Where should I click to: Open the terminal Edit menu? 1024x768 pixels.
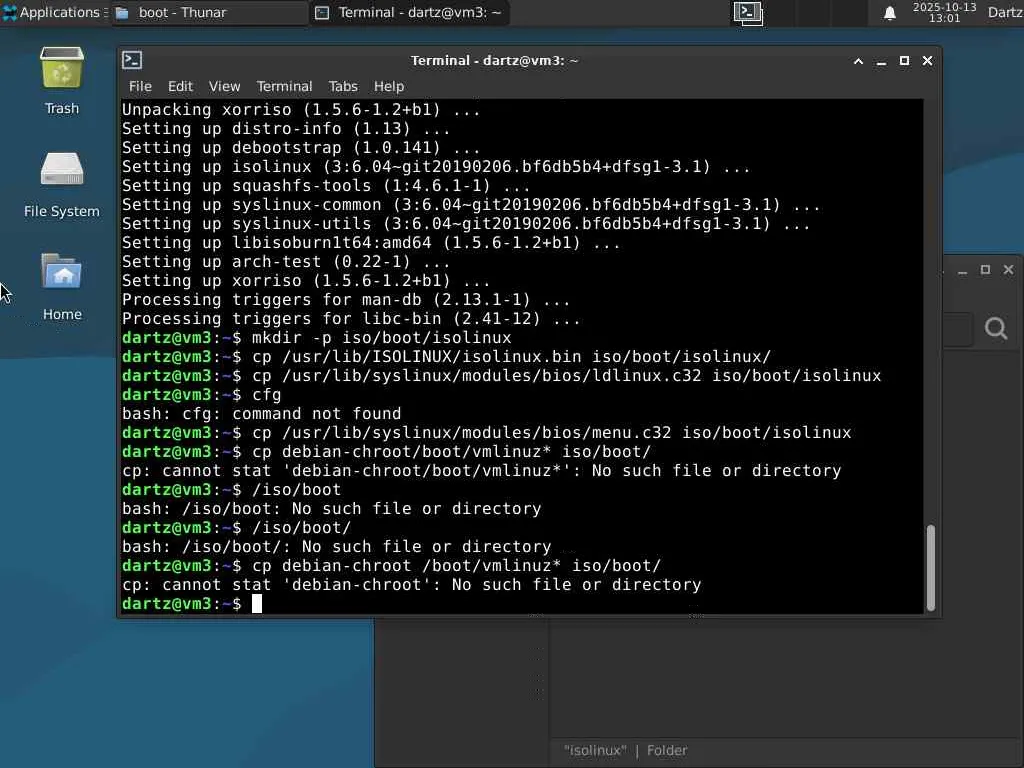(x=180, y=86)
